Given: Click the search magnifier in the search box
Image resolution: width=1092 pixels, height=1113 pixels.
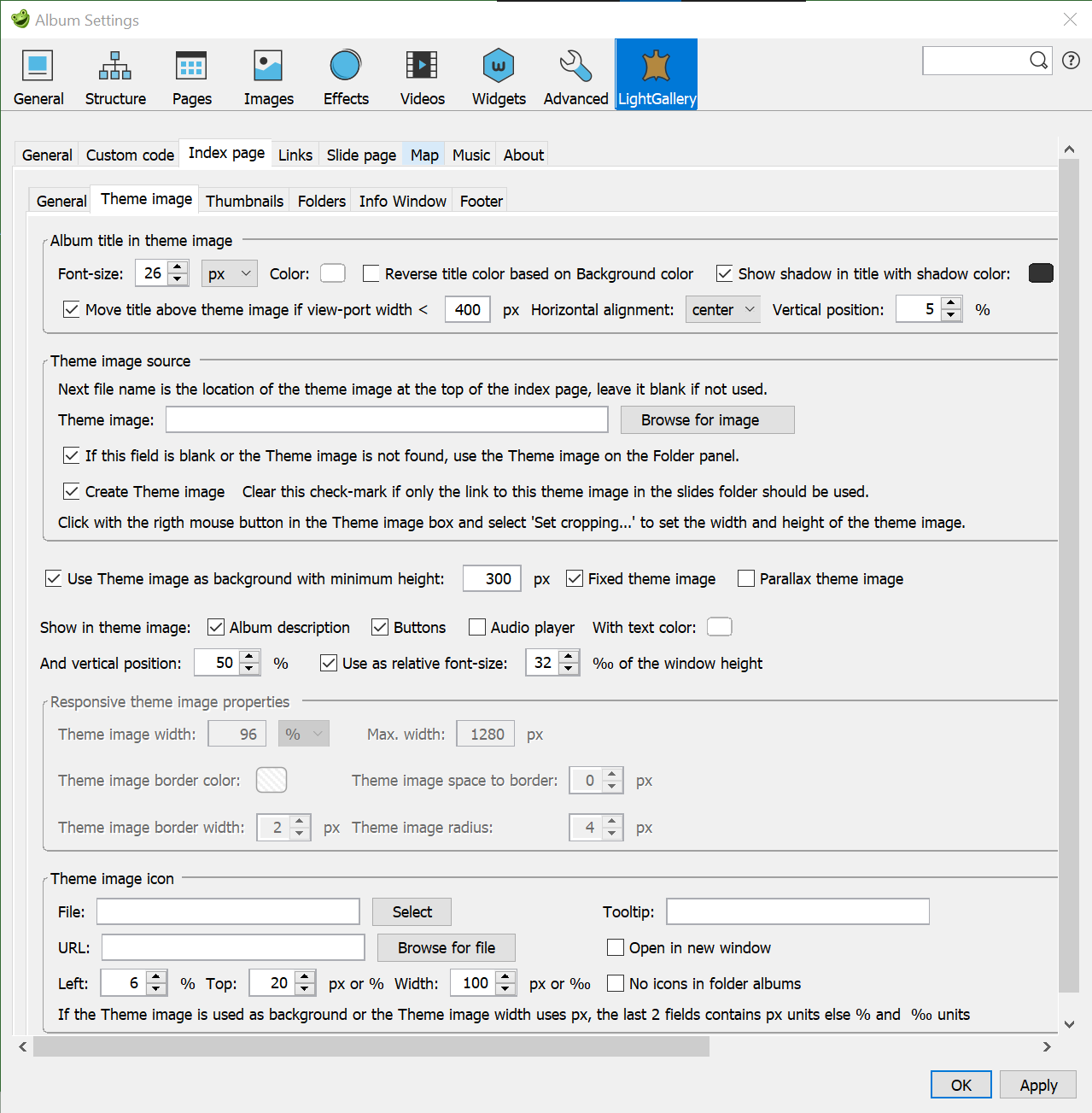Looking at the screenshot, I should (x=1038, y=61).
